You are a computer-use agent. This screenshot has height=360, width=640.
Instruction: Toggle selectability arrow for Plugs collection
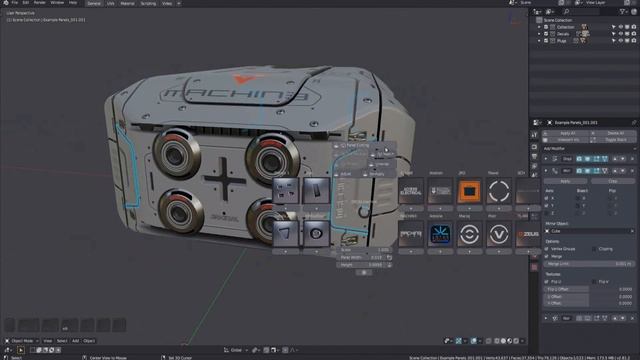[613, 41]
